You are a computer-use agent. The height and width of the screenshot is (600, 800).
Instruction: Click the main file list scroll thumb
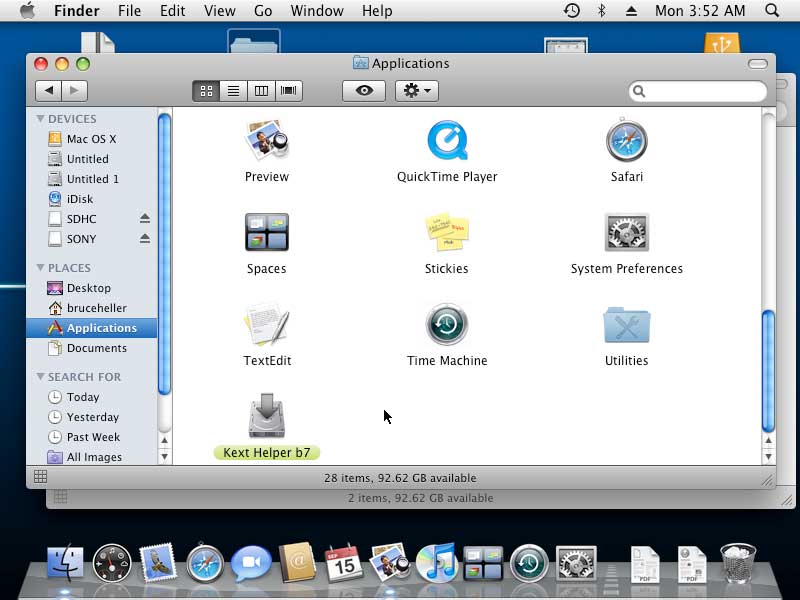(768, 371)
